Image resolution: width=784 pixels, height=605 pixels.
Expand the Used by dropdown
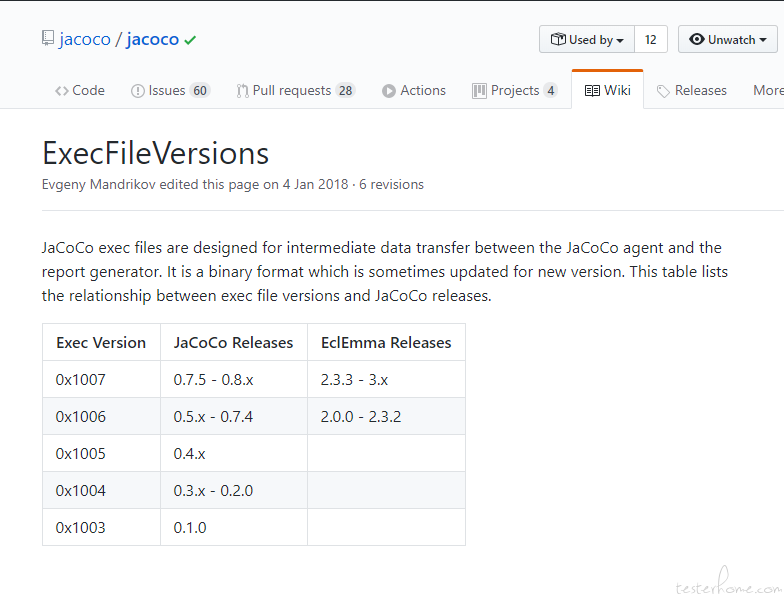(587, 40)
